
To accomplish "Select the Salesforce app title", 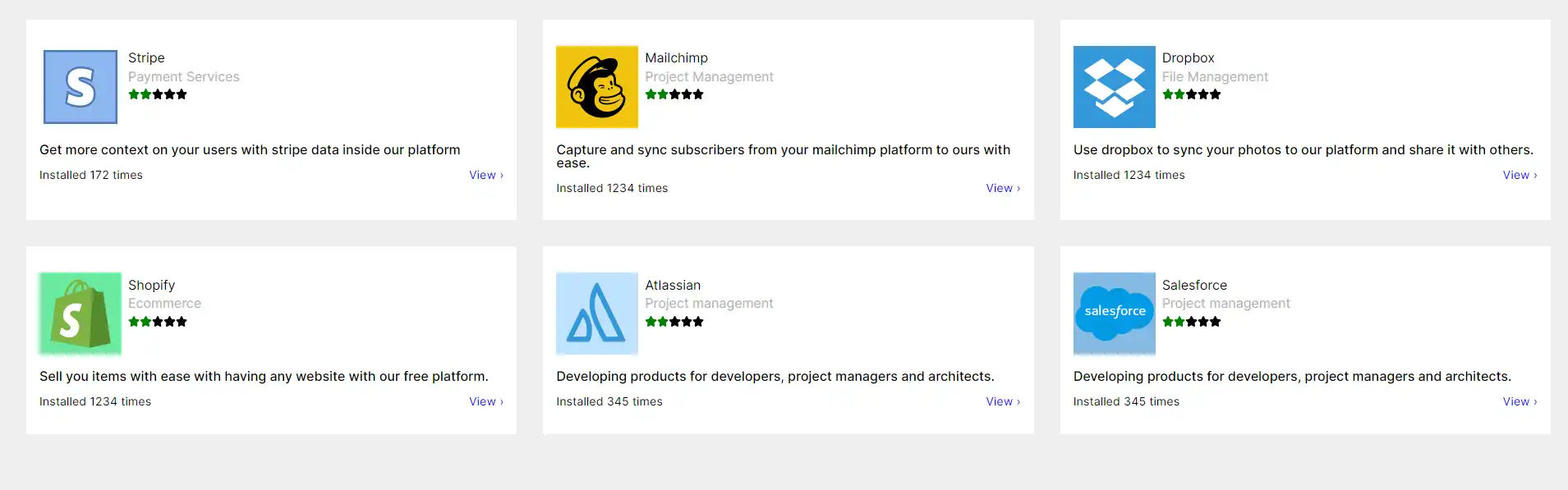I will pos(1194,285).
